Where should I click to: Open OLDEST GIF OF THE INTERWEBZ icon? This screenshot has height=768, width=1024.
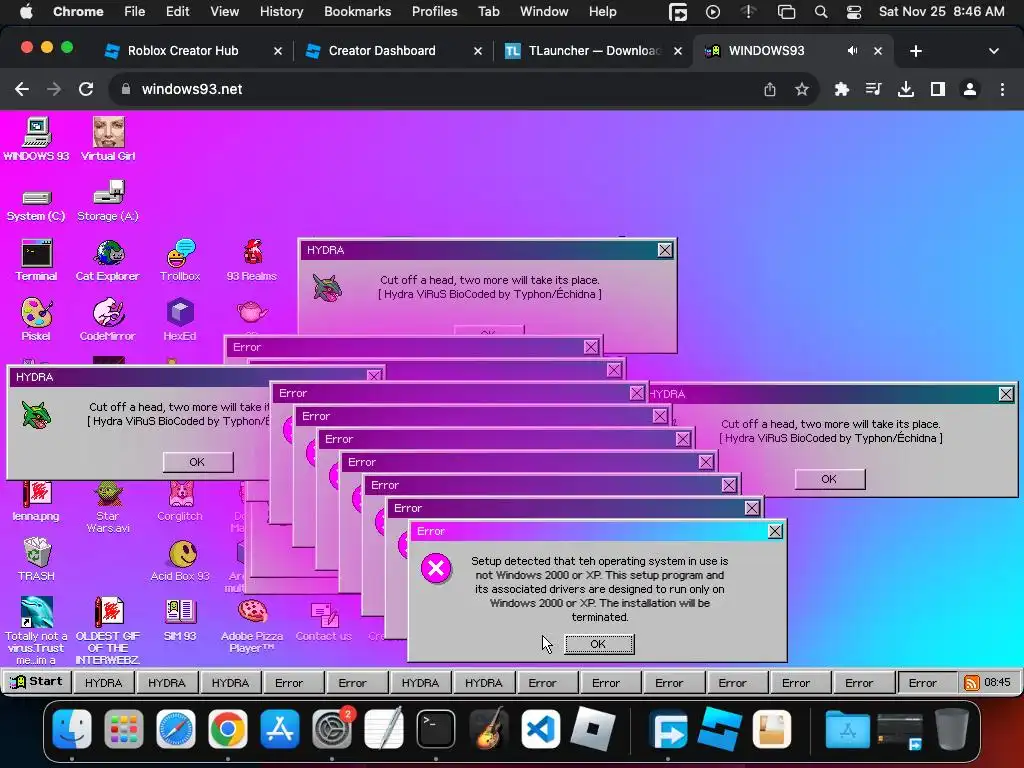(x=108, y=630)
